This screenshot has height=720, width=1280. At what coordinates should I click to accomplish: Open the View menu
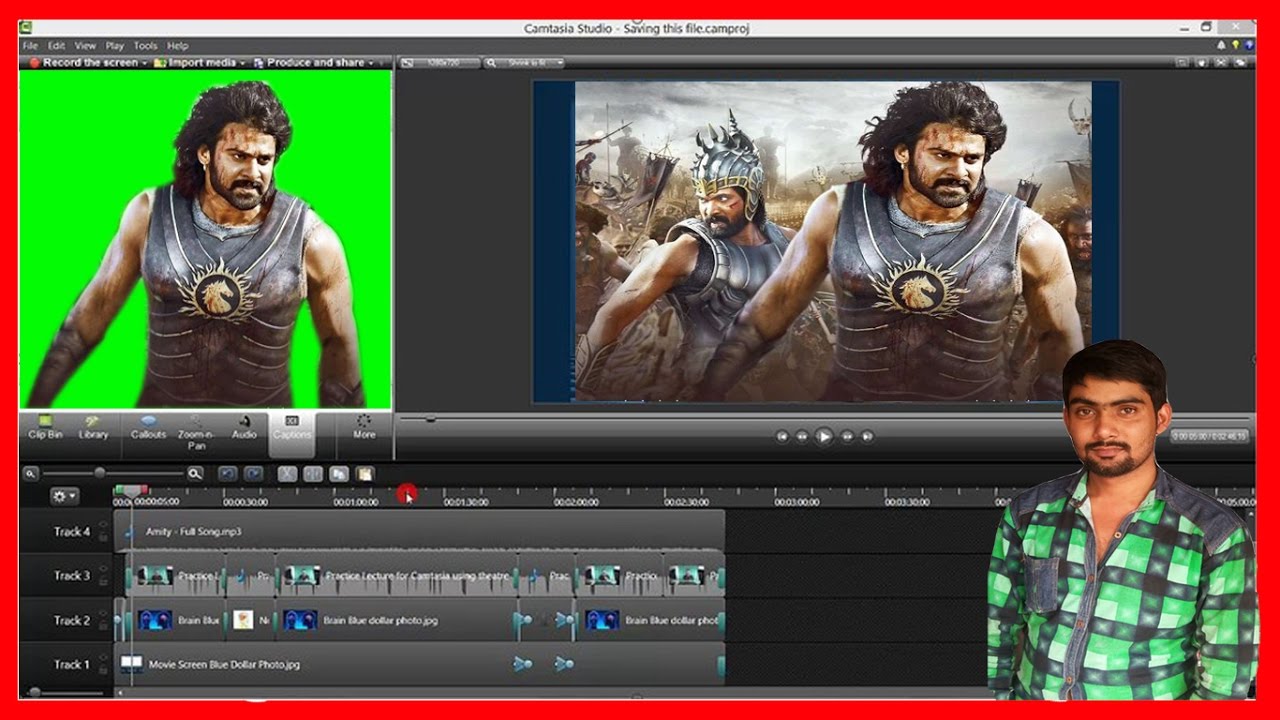click(85, 46)
